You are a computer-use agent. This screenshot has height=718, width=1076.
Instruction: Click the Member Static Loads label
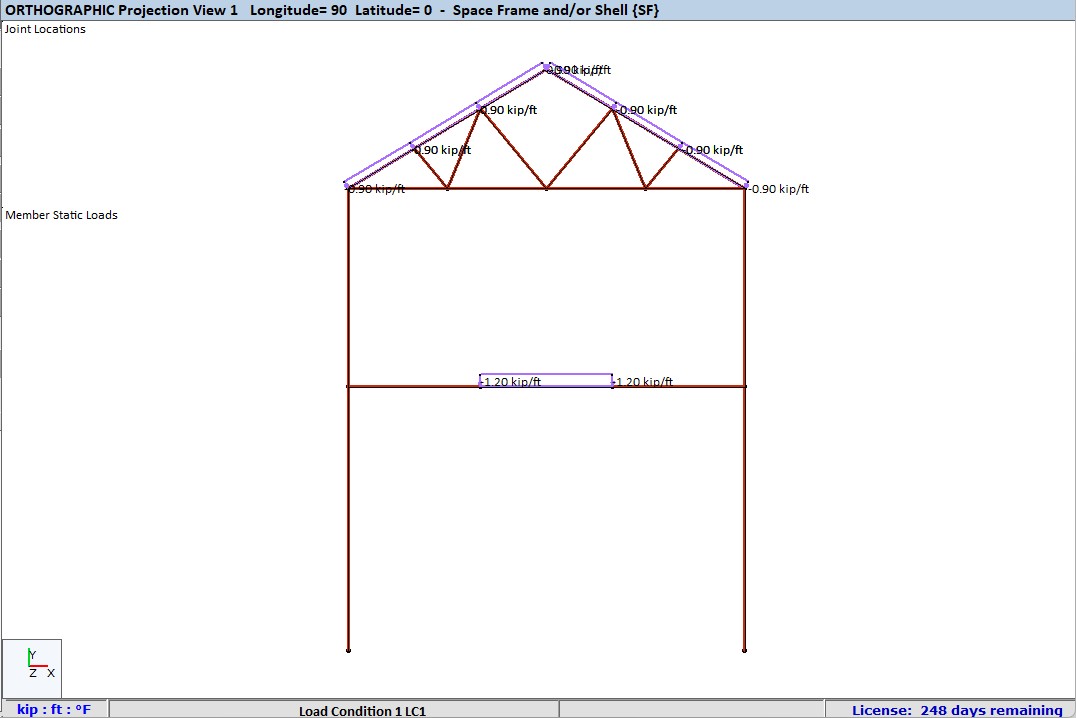[x=61, y=214]
